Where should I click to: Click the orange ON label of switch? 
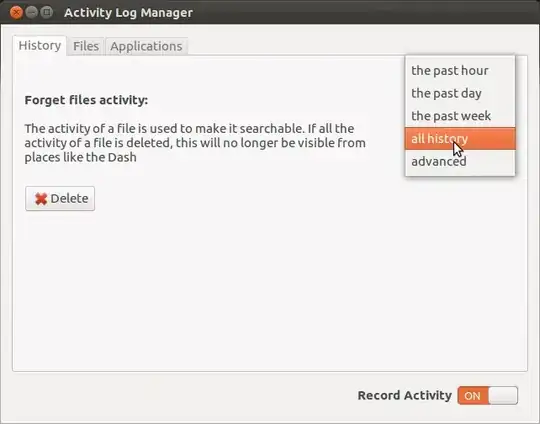[472, 396]
